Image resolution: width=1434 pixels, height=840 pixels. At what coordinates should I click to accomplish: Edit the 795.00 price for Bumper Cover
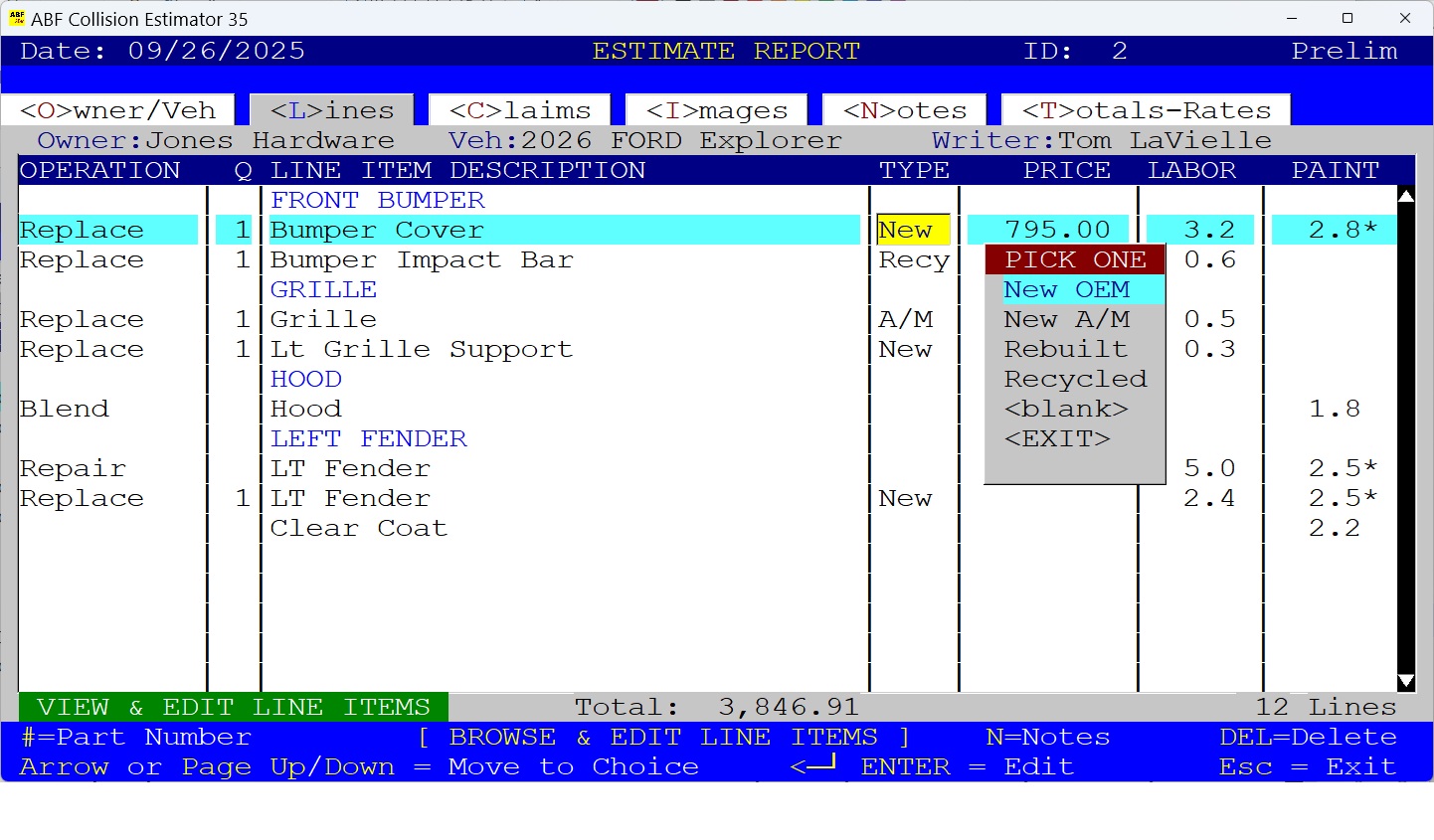tap(1048, 229)
